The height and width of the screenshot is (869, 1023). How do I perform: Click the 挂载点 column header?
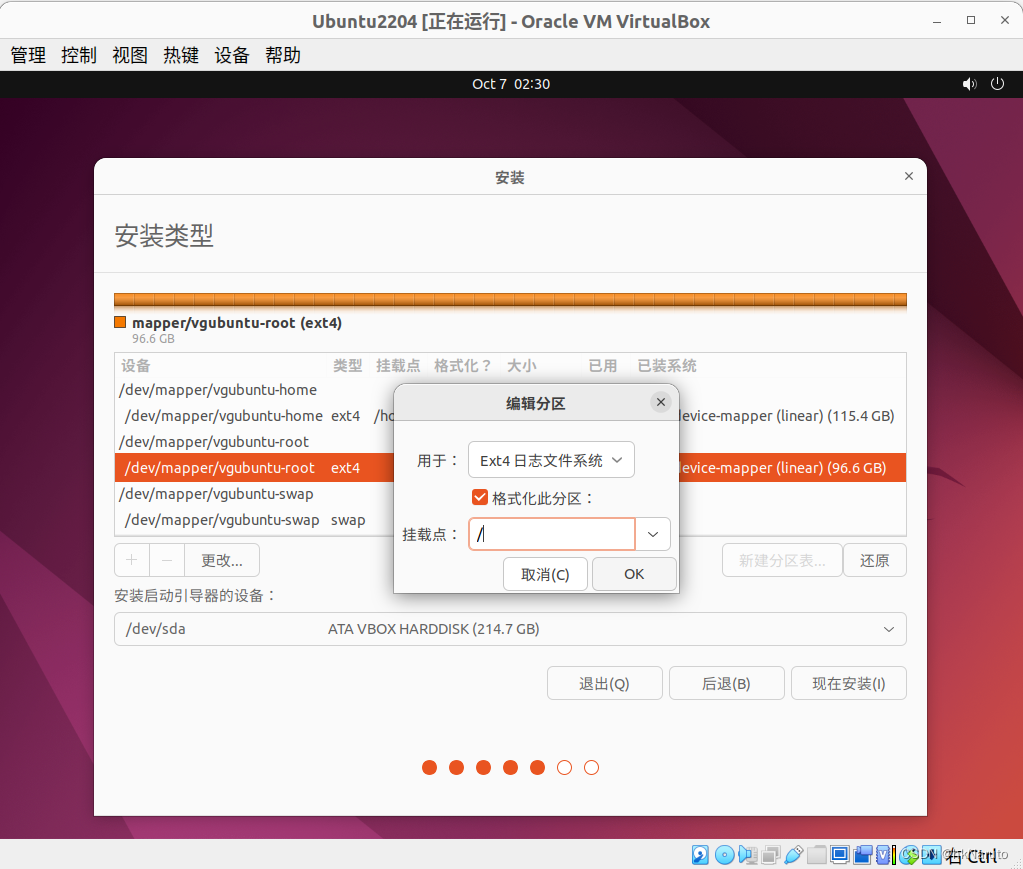398,366
